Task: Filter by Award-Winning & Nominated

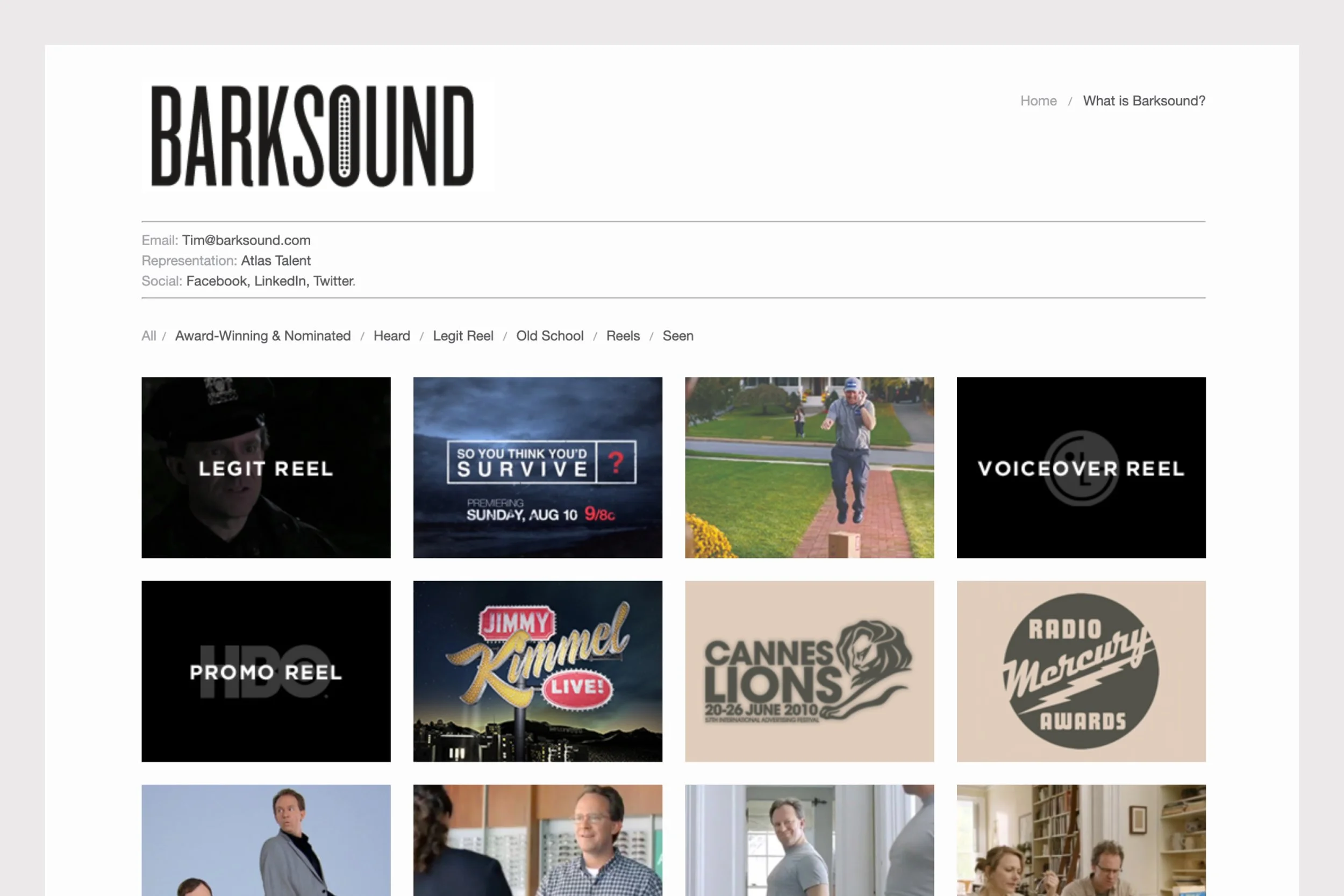Action: (x=263, y=336)
